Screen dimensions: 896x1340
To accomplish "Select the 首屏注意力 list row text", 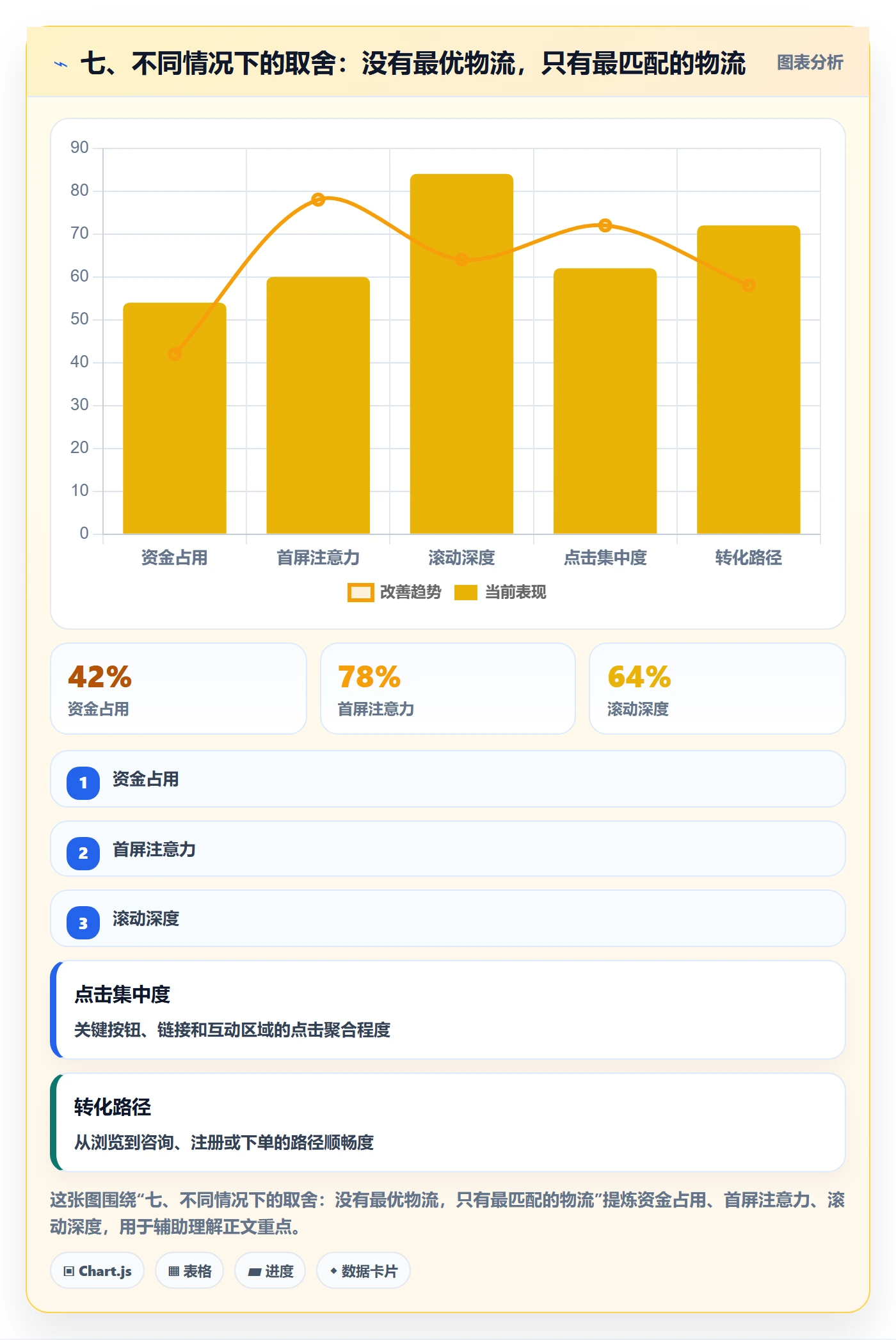I will pyautogui.click(x=154, y=850).
